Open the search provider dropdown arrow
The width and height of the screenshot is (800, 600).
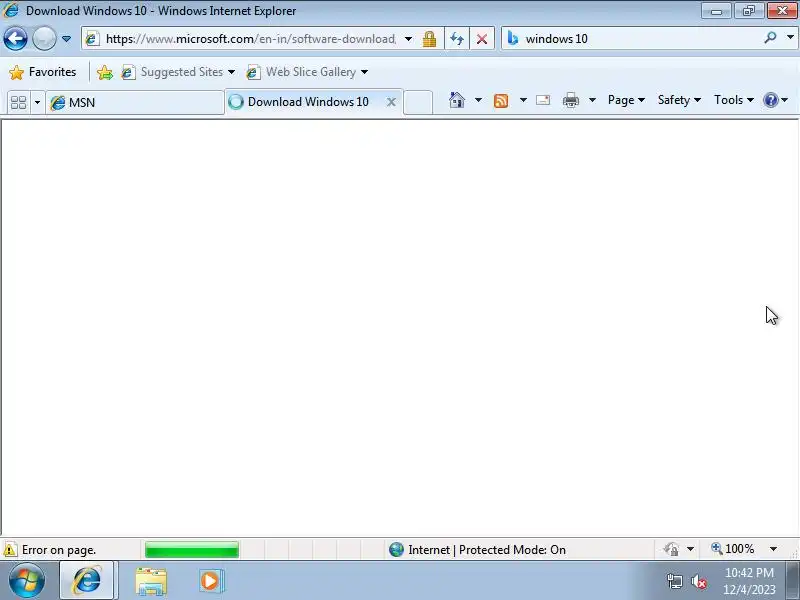coord(790,38)
